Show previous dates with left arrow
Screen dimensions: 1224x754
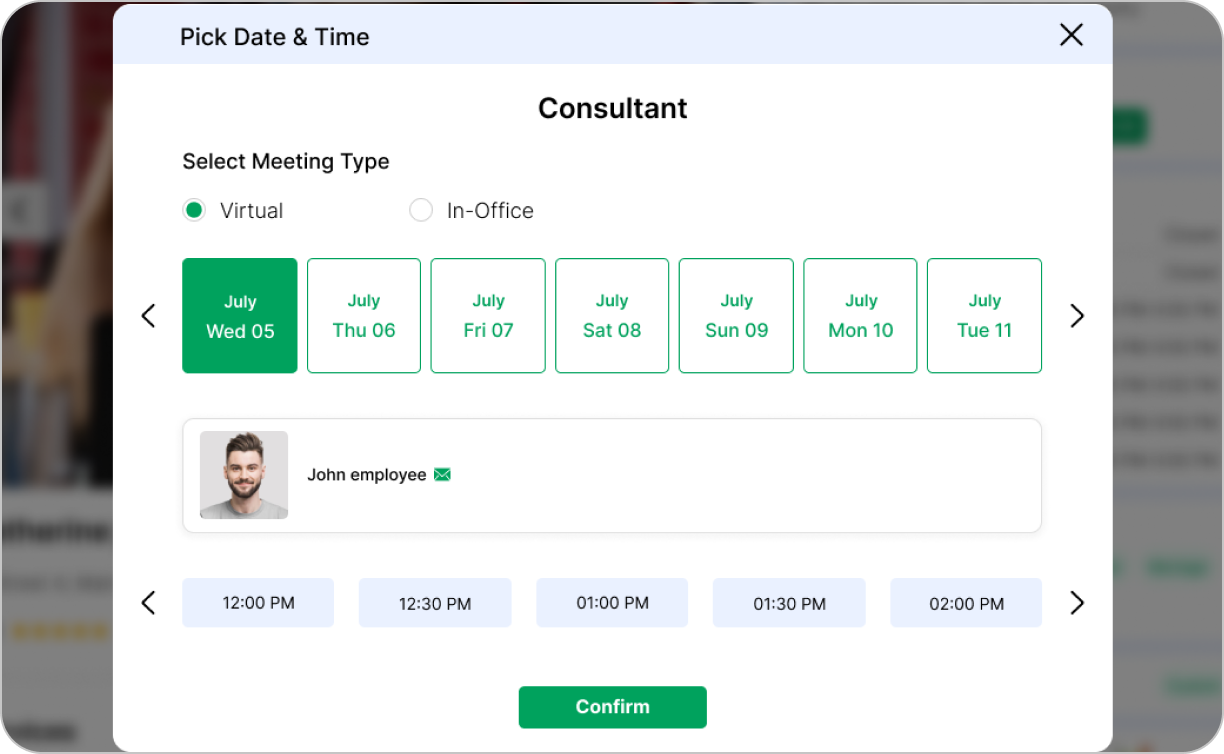click(x=148, y=316)
